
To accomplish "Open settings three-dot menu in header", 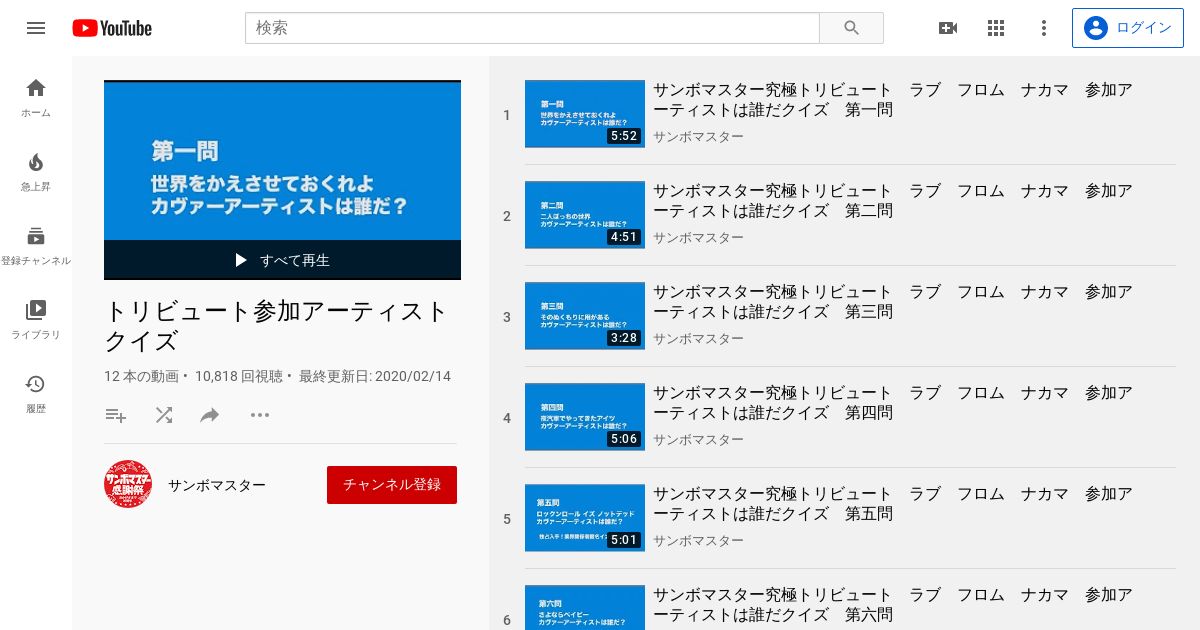I will pos(1044,28).
